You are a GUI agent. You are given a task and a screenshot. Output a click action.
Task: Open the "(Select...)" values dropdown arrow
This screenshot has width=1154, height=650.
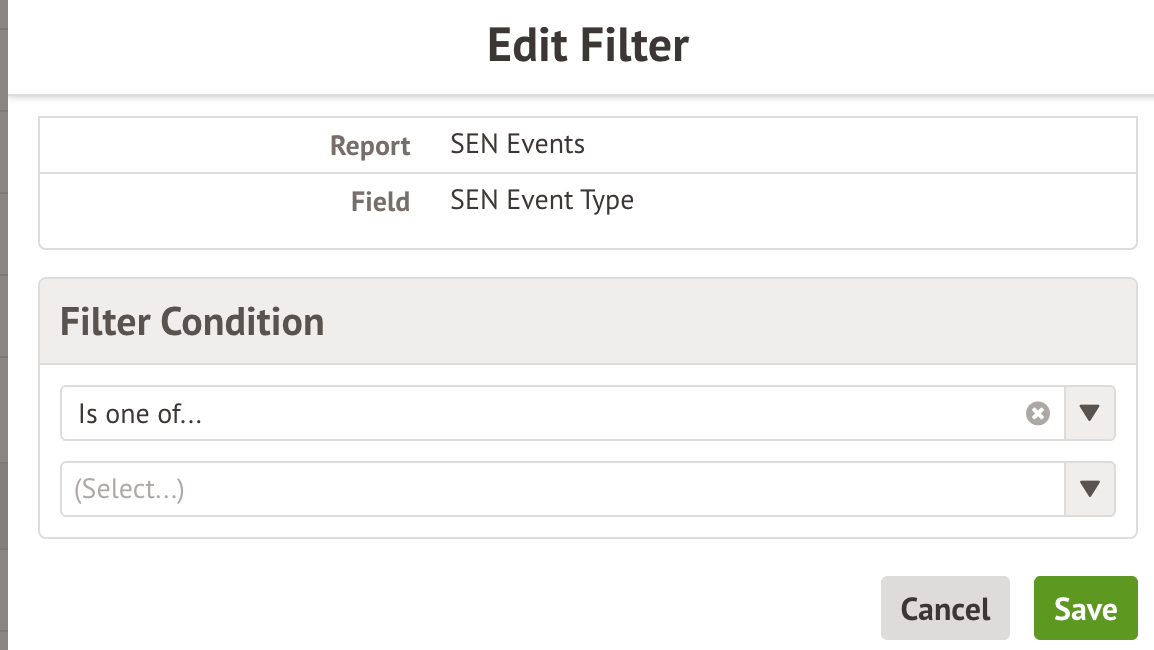[1090, 489]
